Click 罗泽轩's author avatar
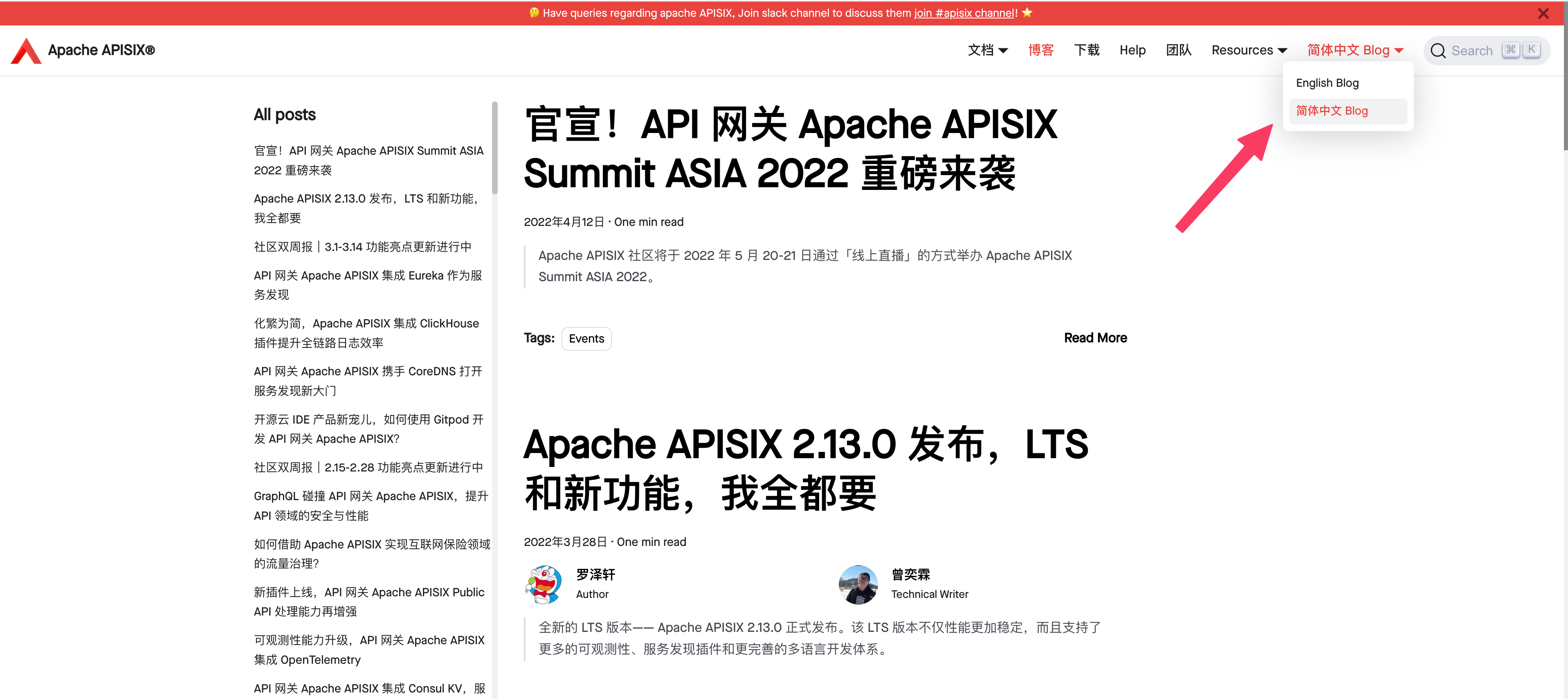 544,584
